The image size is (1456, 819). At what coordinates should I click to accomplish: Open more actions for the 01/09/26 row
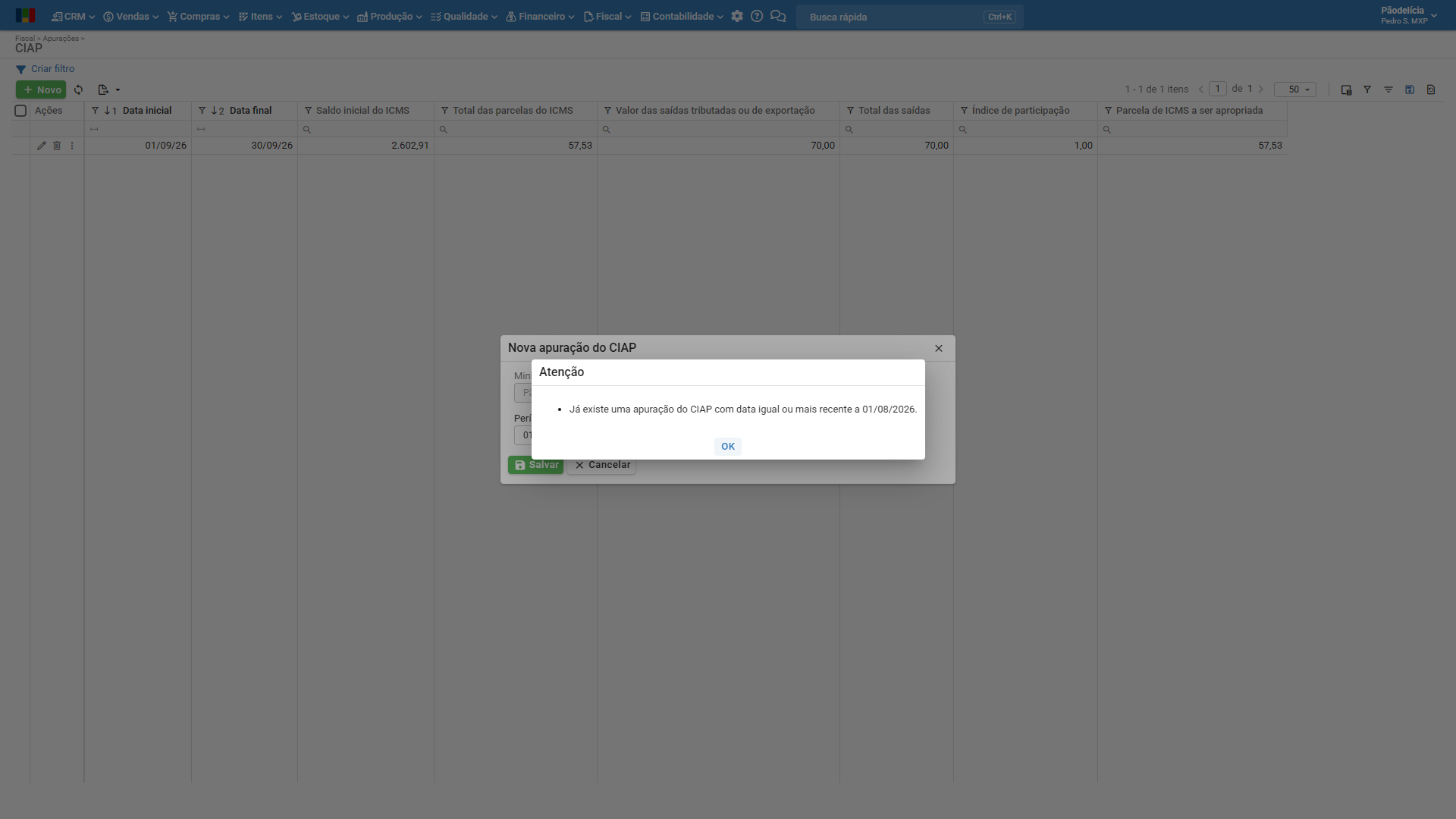click(72, 146)
